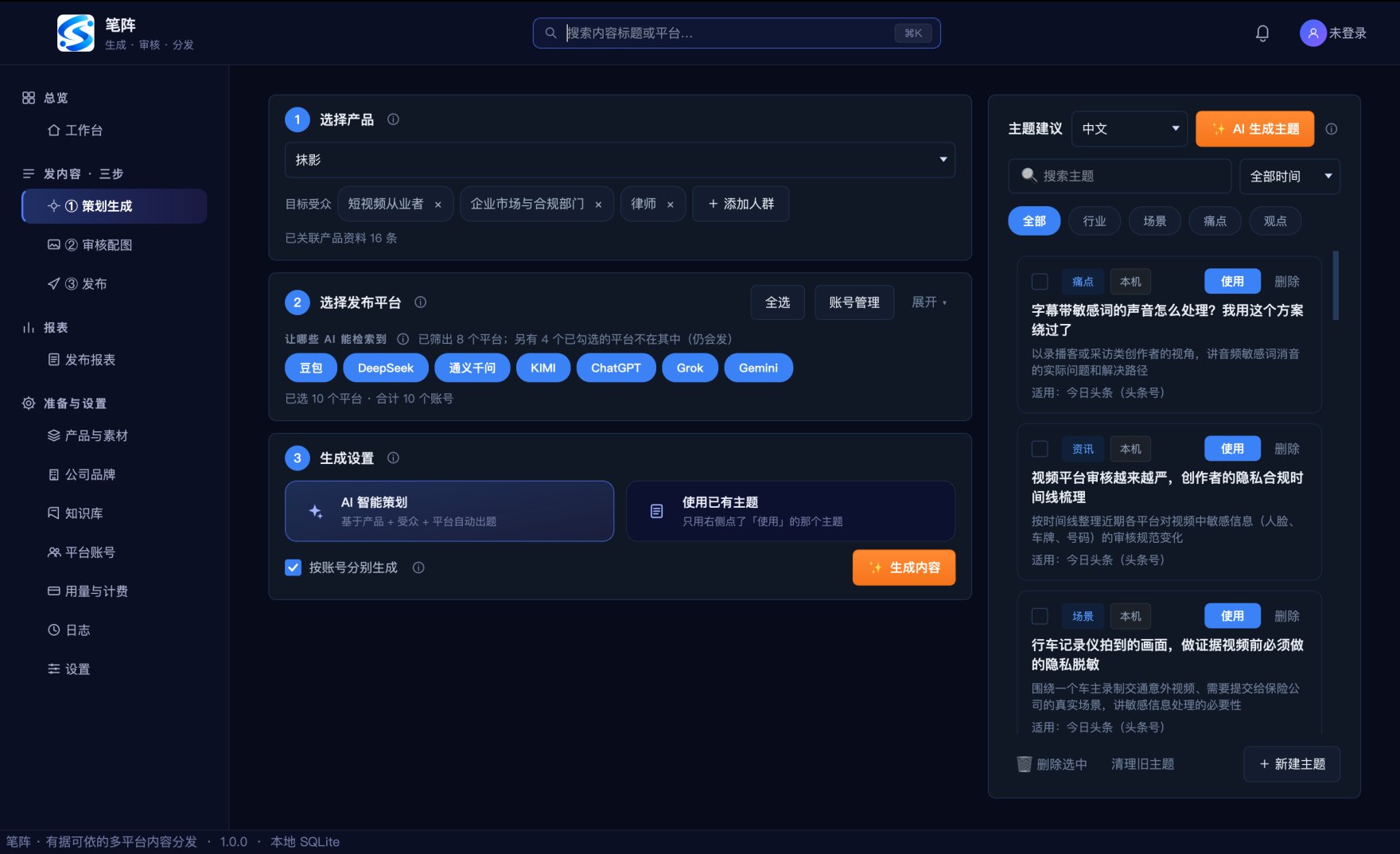Click the 报表 chart icon in sidebar

pos(29,327)
